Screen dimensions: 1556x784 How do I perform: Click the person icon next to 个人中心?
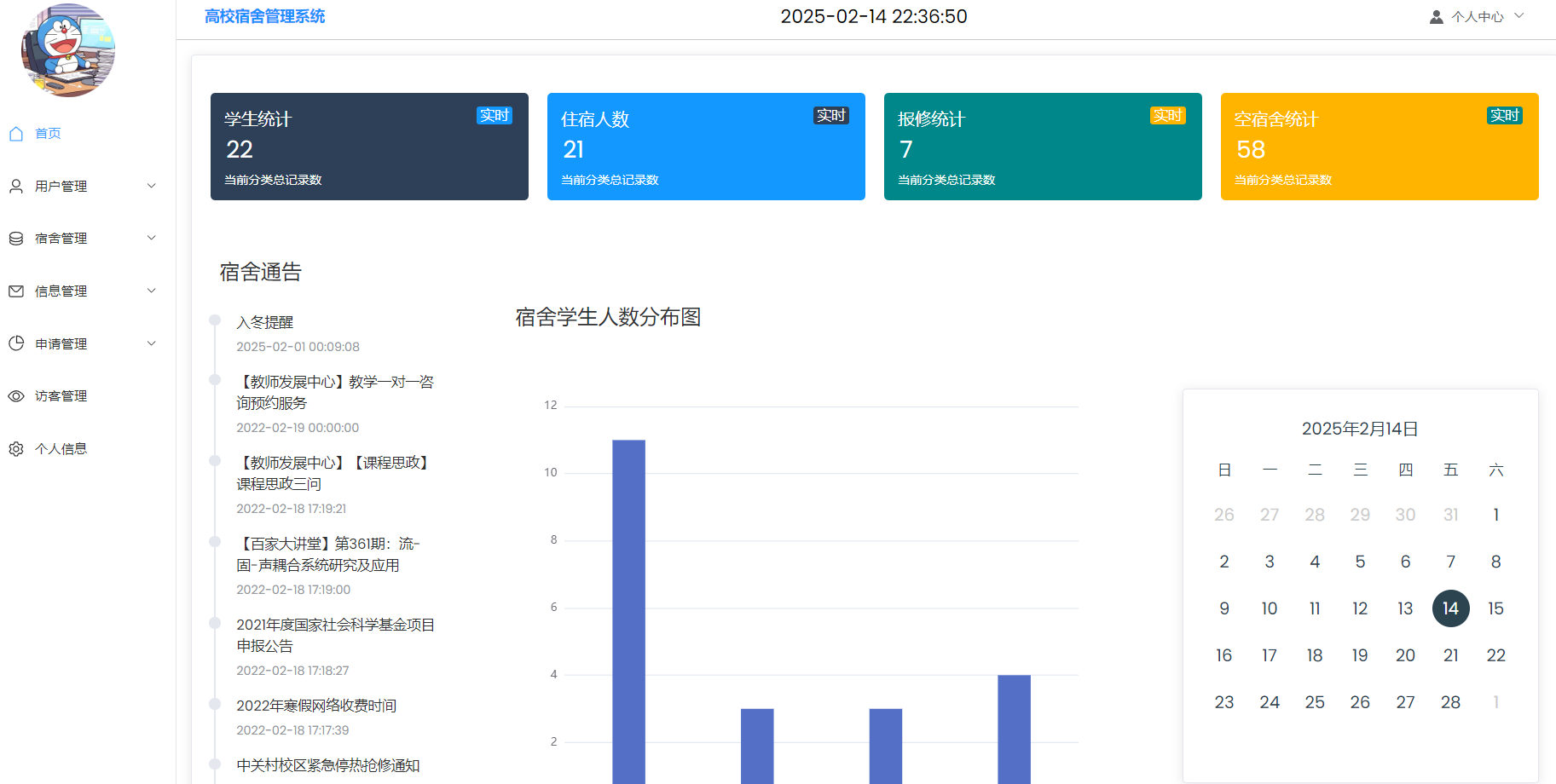[x=1437, y=17]
